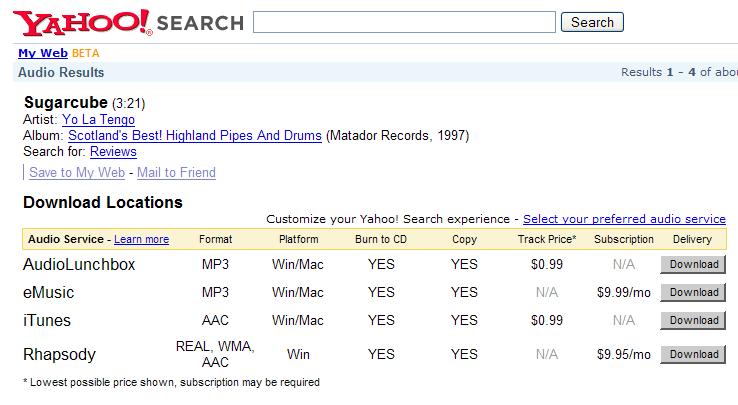Download from Rhapsody

pyautogui.click(x=693, y=354)
